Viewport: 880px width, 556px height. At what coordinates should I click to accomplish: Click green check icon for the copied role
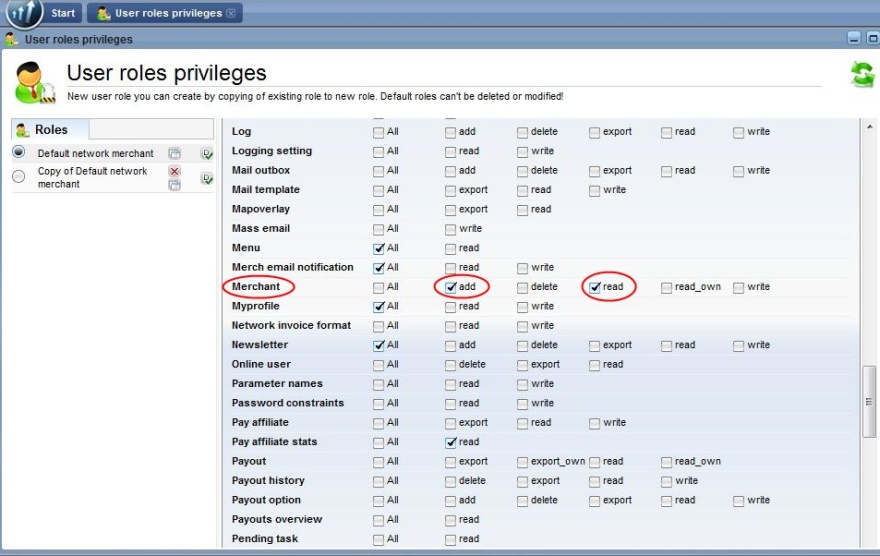206,178
